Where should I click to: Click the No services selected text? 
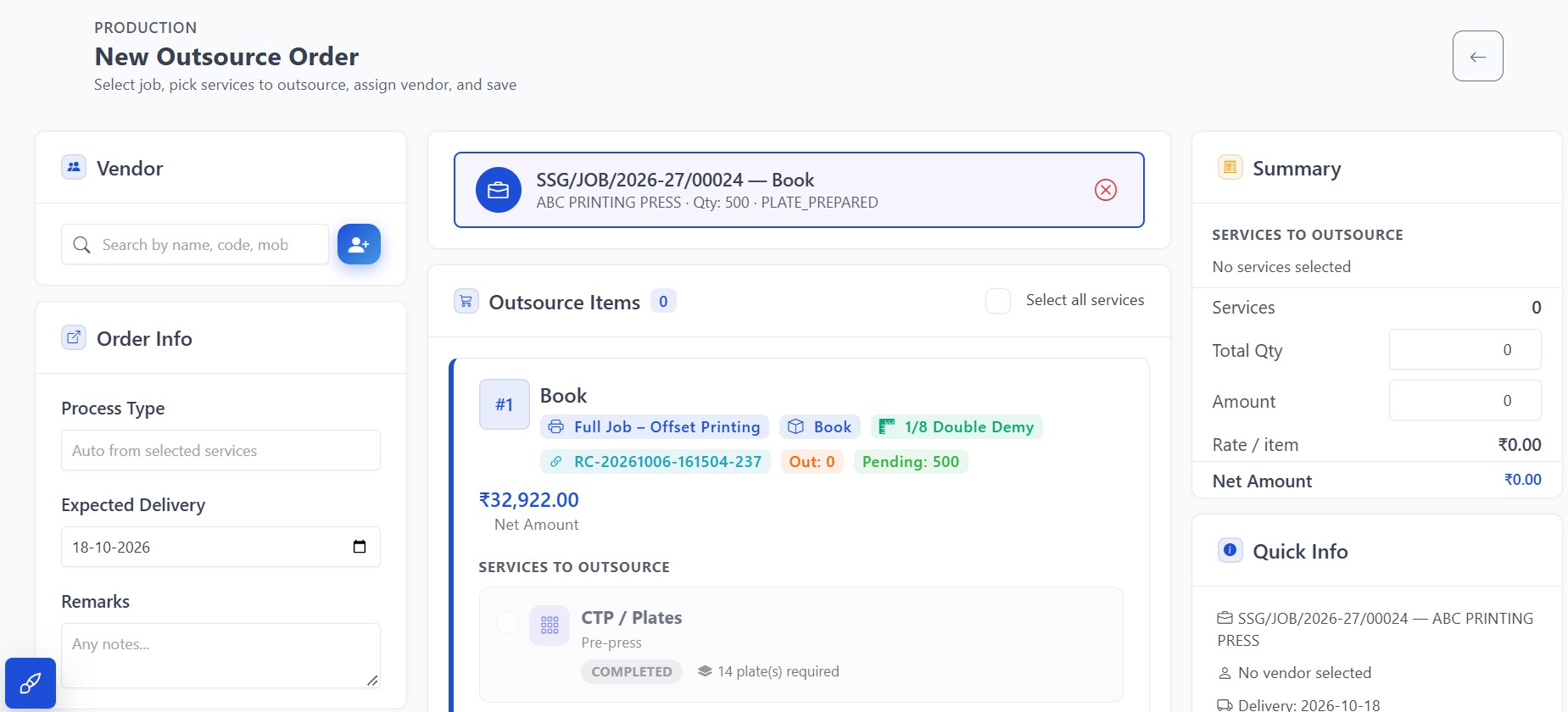(1281, 267)
